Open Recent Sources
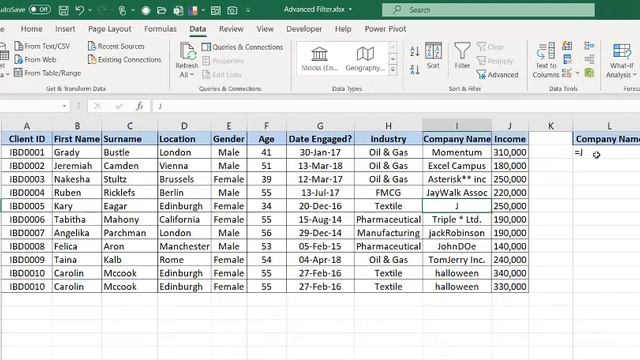The width and height of the screenshot is (640, 360). coord(116,46)
